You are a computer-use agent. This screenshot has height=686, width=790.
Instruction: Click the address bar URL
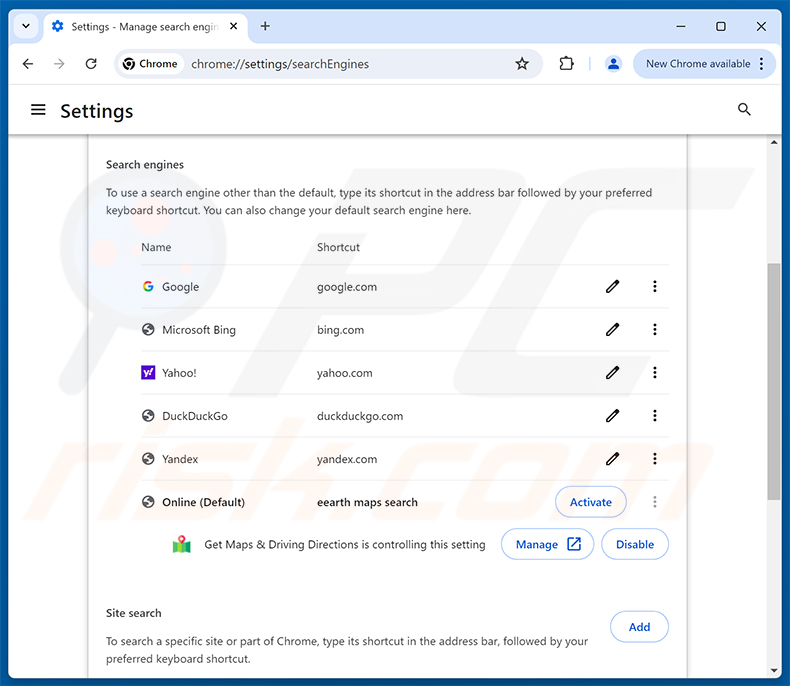tap(280, 64)
